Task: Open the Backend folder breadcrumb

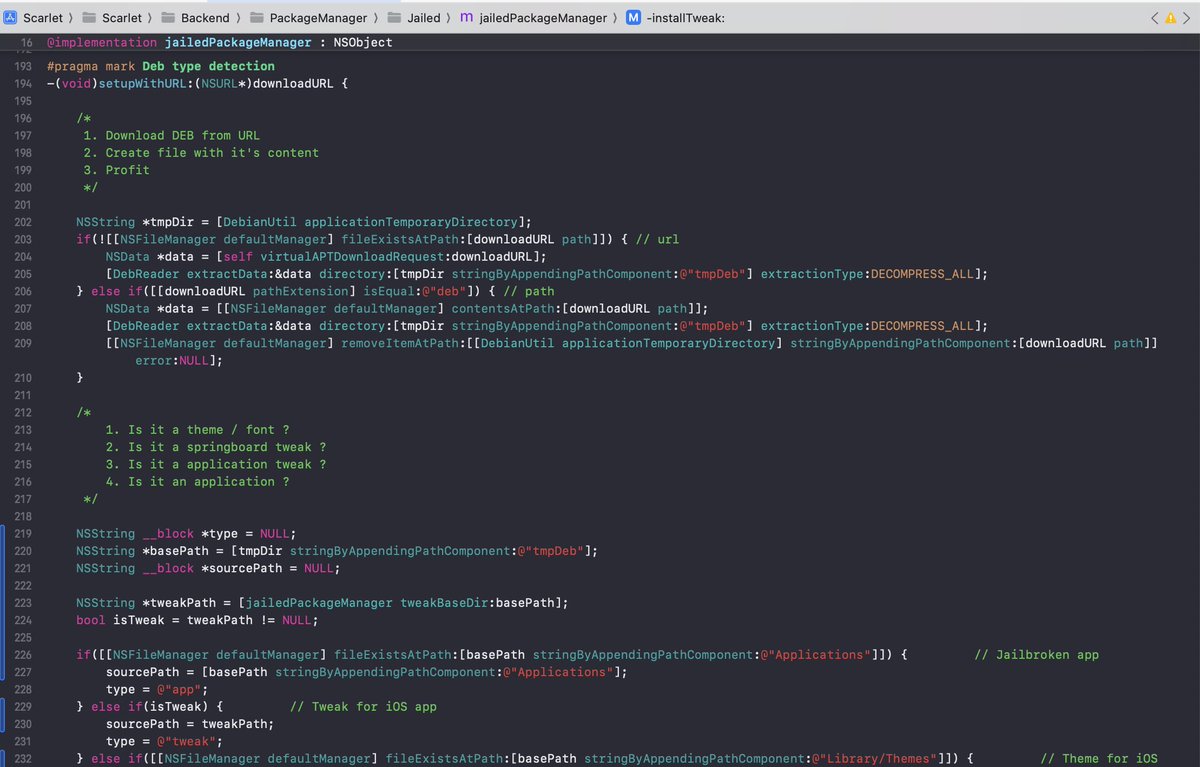Action: 194,17
